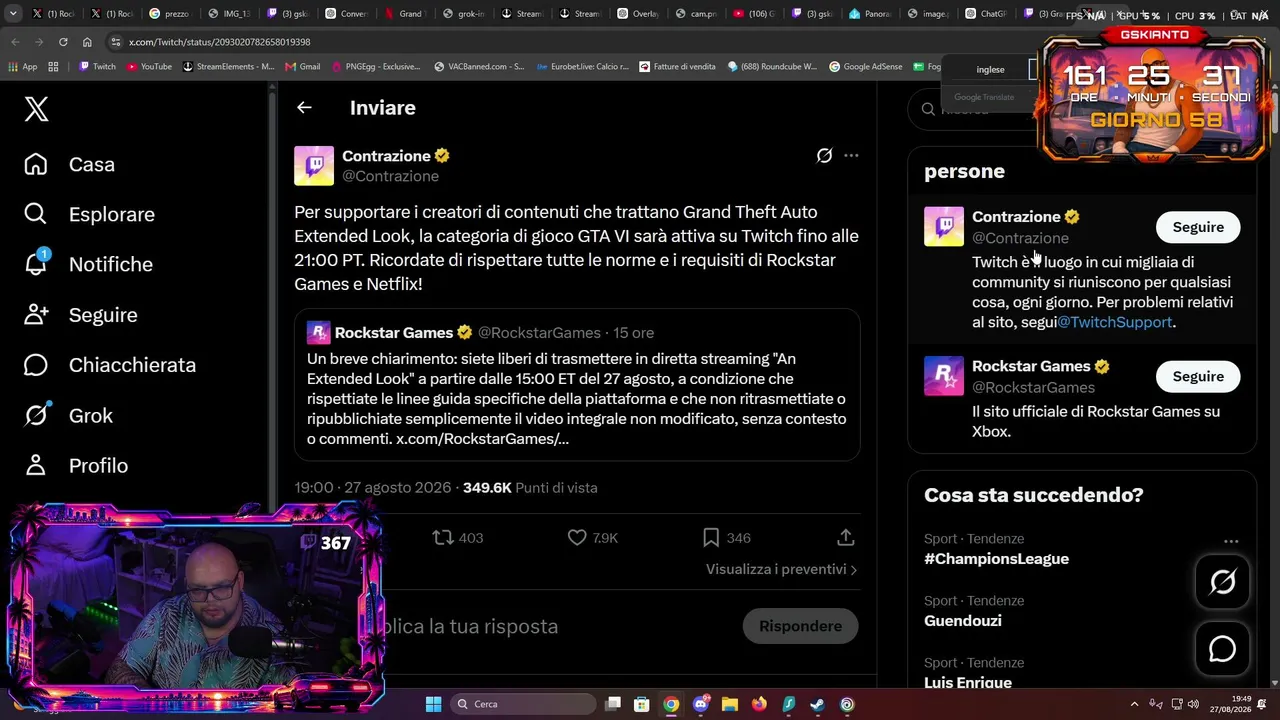Open Microsoft Store from the taskbar

click(642, 704)
